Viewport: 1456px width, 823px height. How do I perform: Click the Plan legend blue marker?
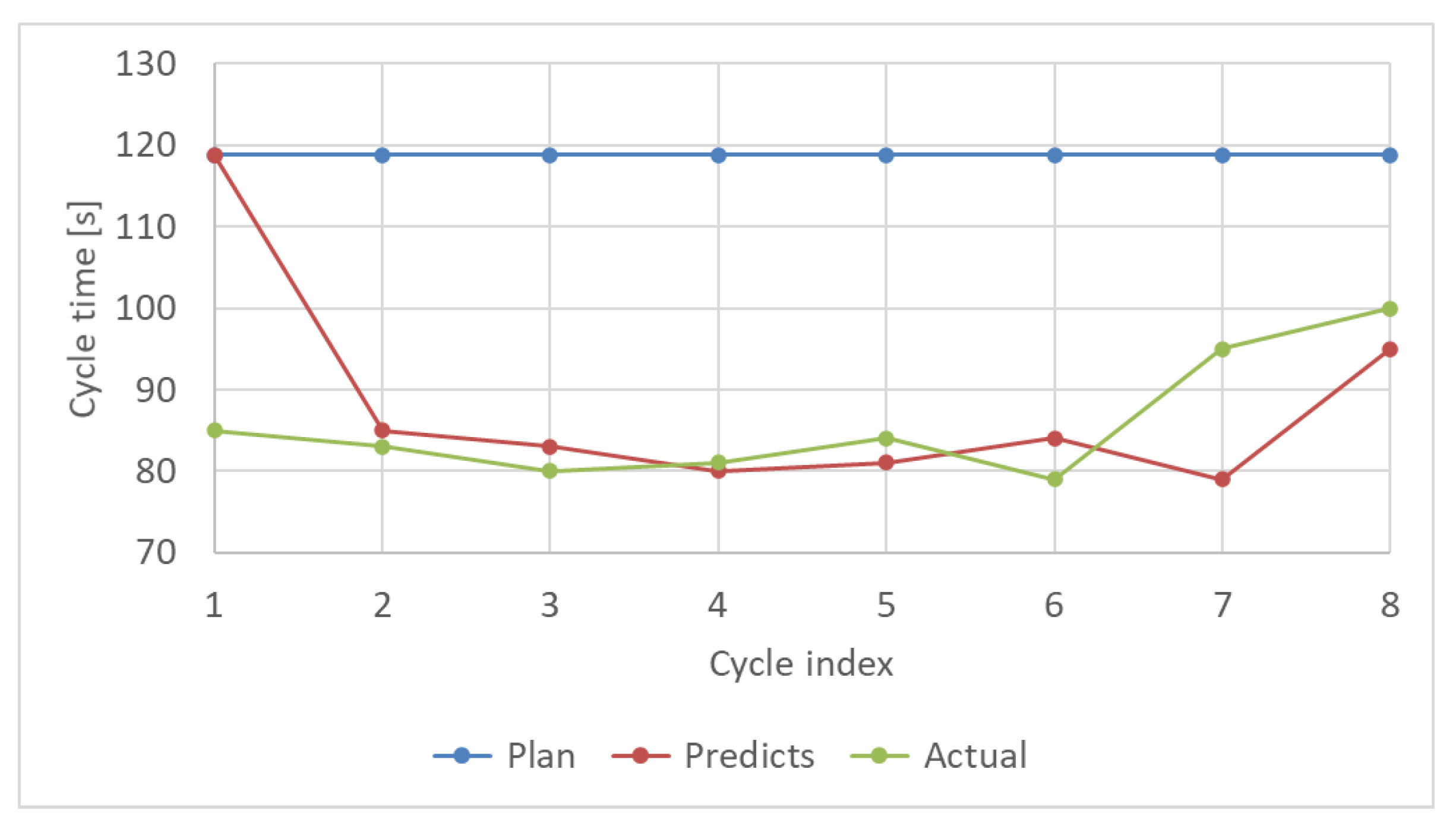(462, 755)
